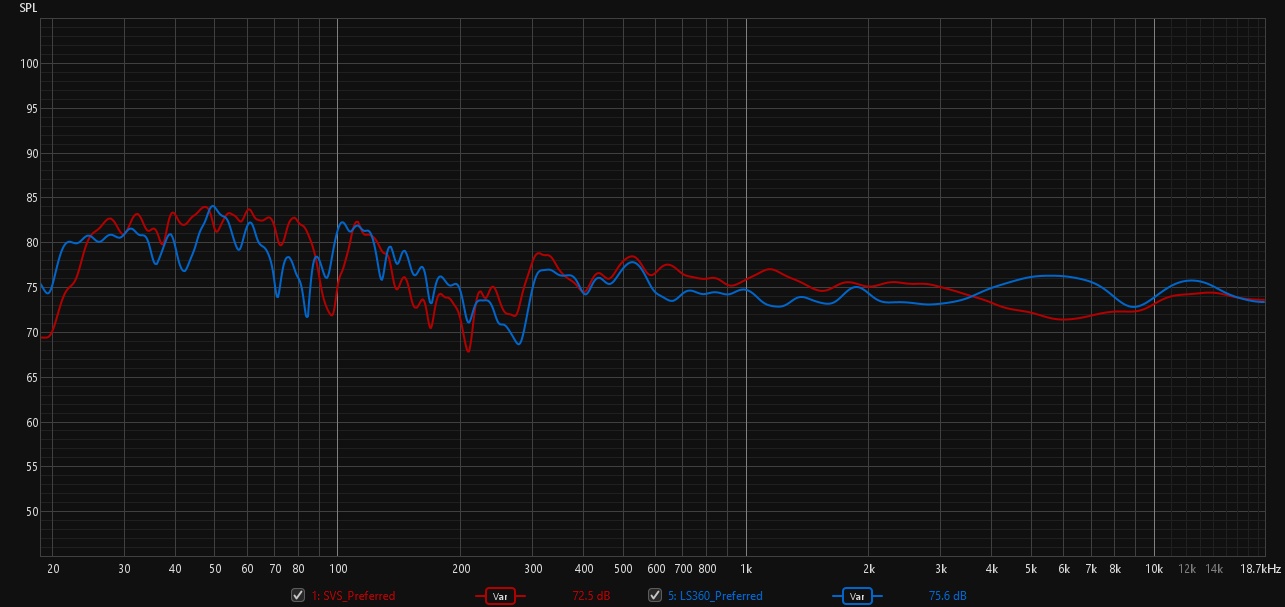Screen dimensions: 1285x607
Task: Click the 100 dB level axis label
Action: pos(29,64)
